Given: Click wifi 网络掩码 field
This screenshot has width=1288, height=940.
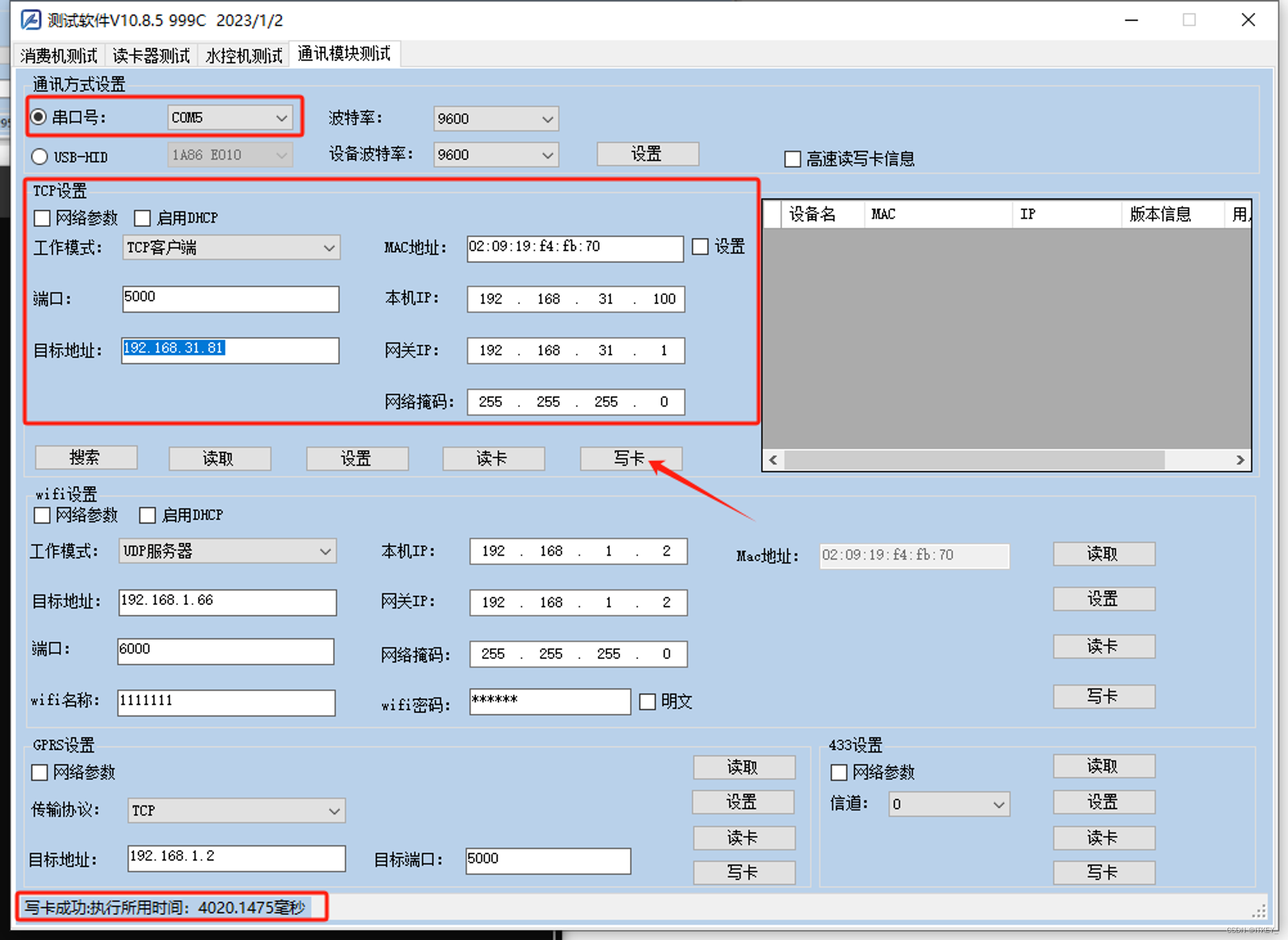Looking at the screenshot, I should point(578,654).
